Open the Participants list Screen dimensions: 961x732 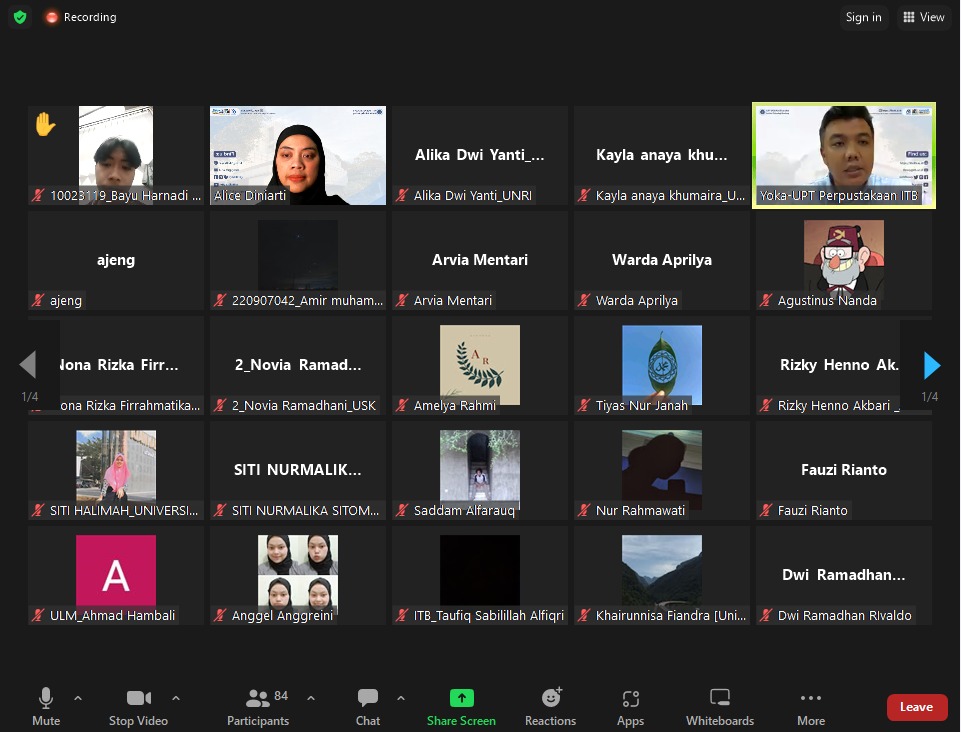point(258,706)
